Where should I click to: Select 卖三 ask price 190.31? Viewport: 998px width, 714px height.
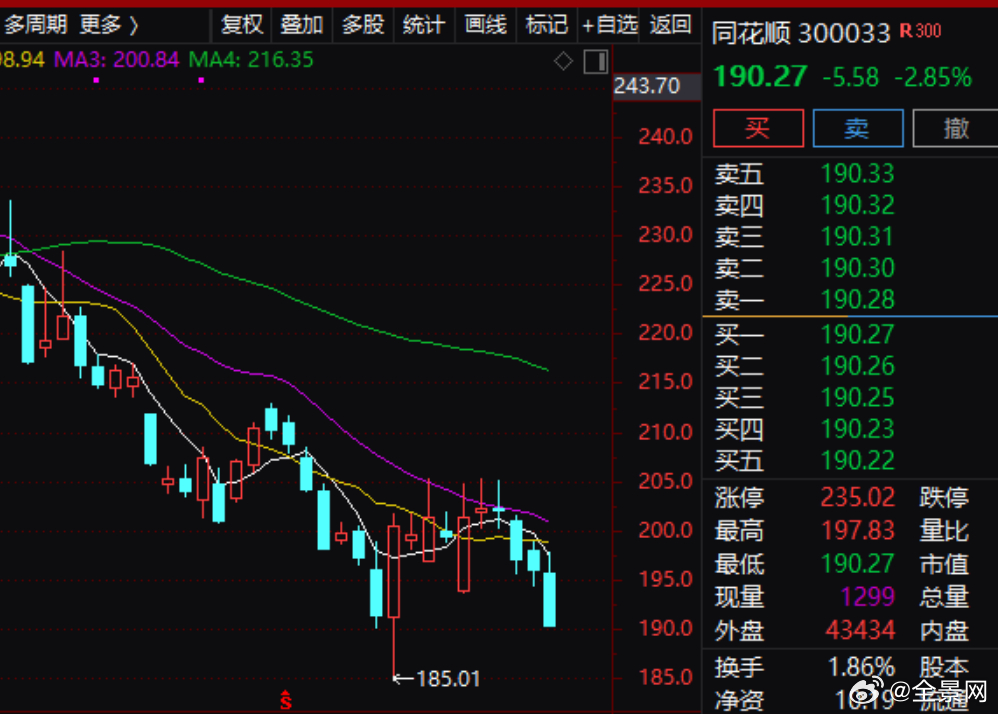click(857, 237)
